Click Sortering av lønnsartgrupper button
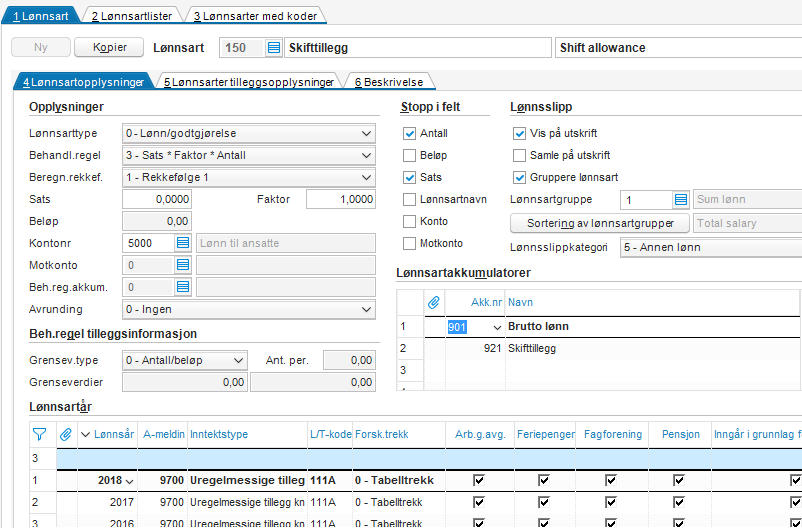This screenshot has height=528, width=802. pyautogui.click(x=600, y=224)
